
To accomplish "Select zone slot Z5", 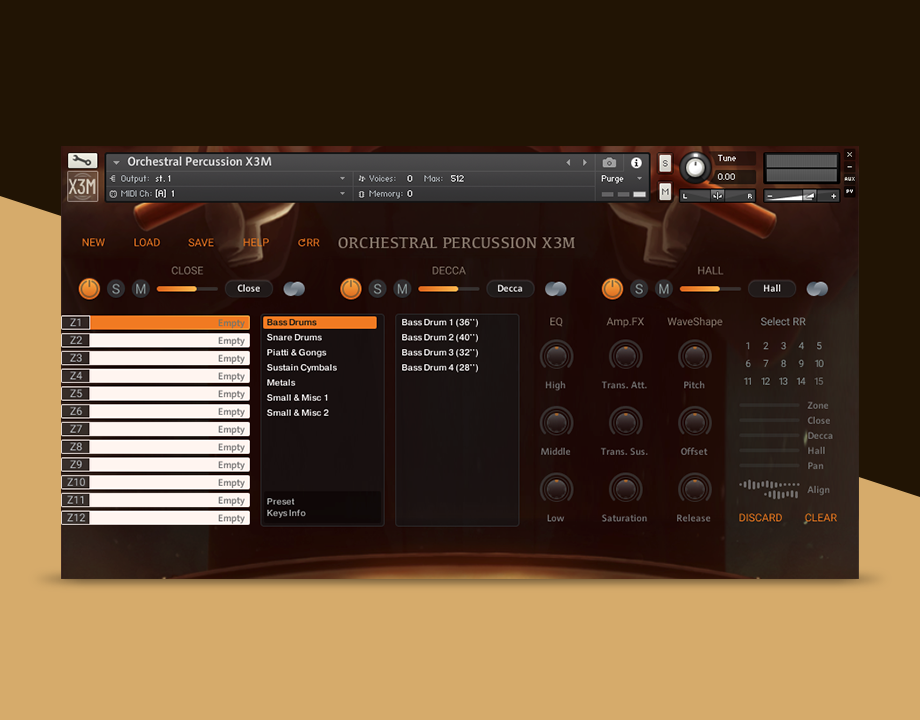I will tap(155, 394).
